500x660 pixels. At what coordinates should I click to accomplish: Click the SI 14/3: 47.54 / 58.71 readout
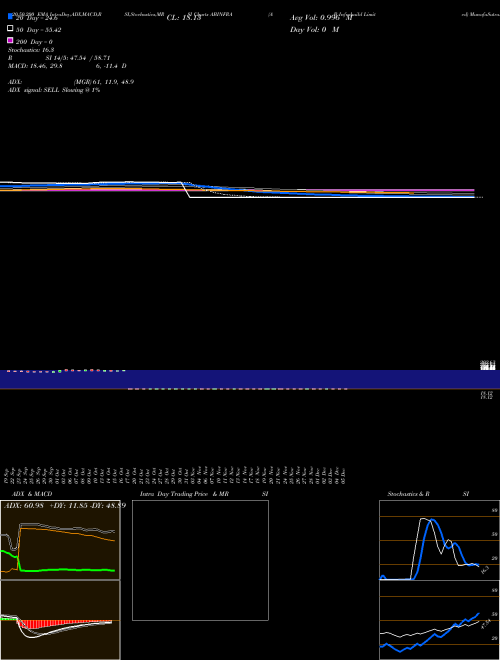77,58
